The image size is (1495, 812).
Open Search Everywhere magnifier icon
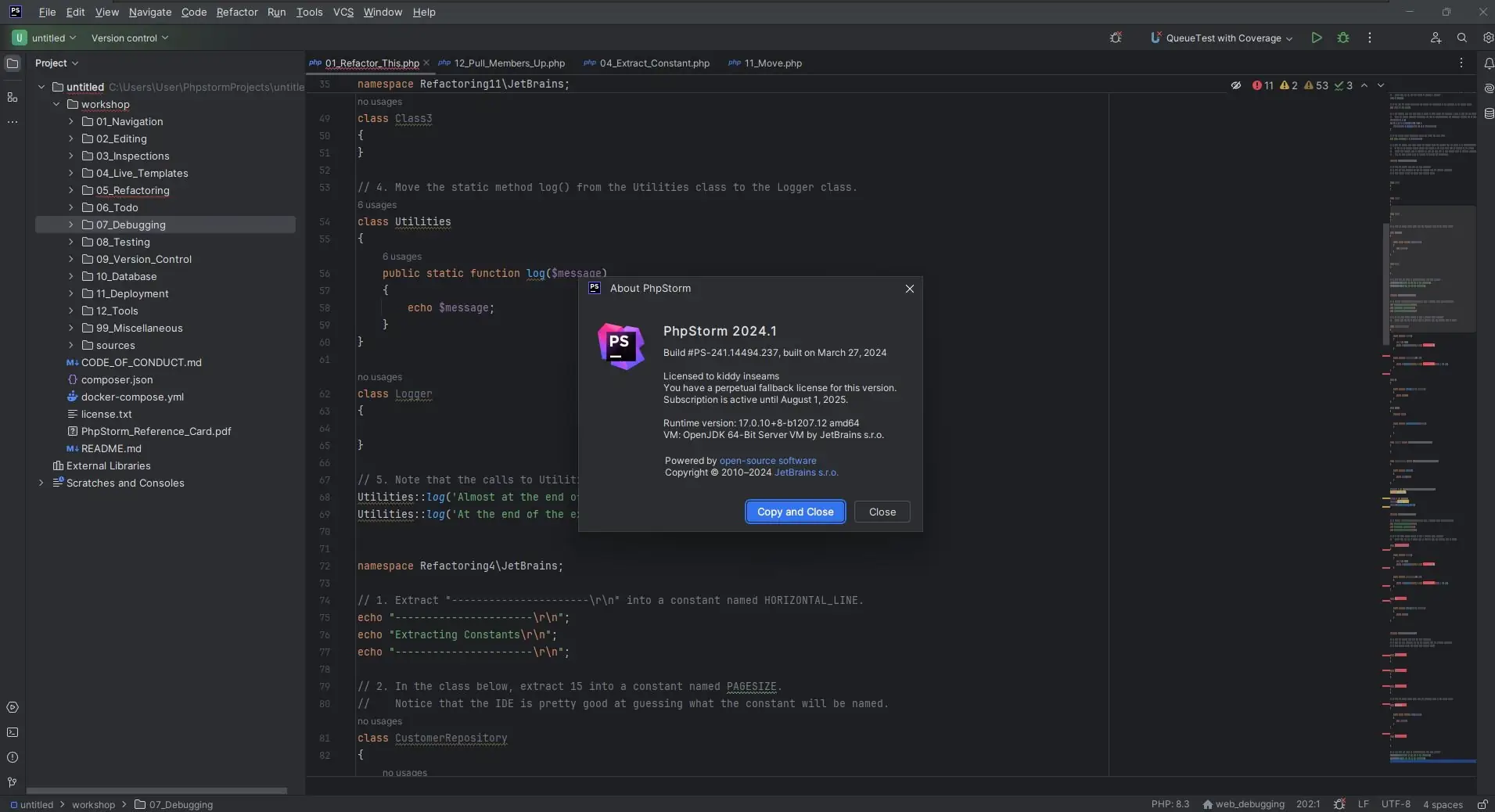(x=1461, y=38)
